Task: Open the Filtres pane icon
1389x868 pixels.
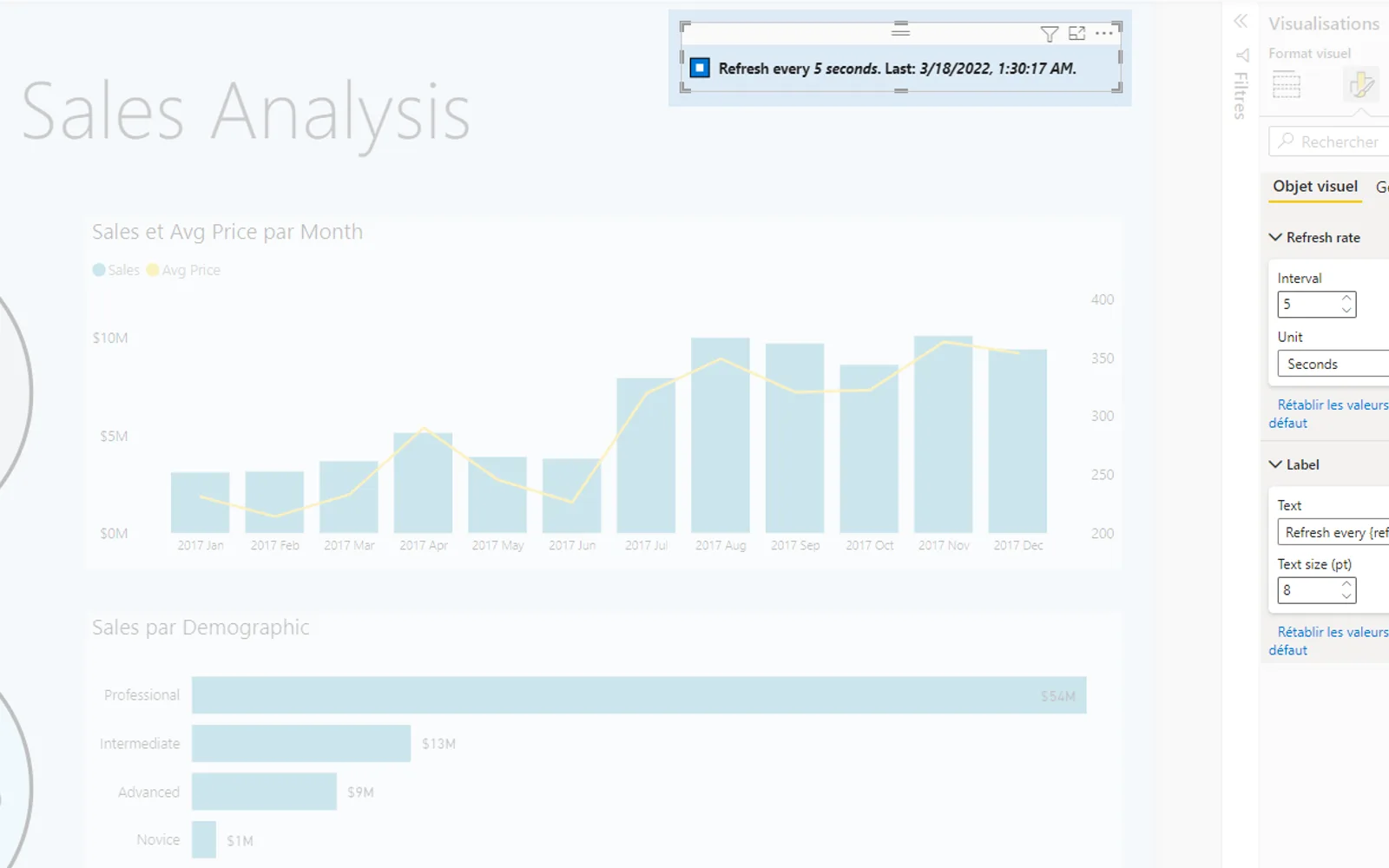Action: click(x=1242, y=56)
